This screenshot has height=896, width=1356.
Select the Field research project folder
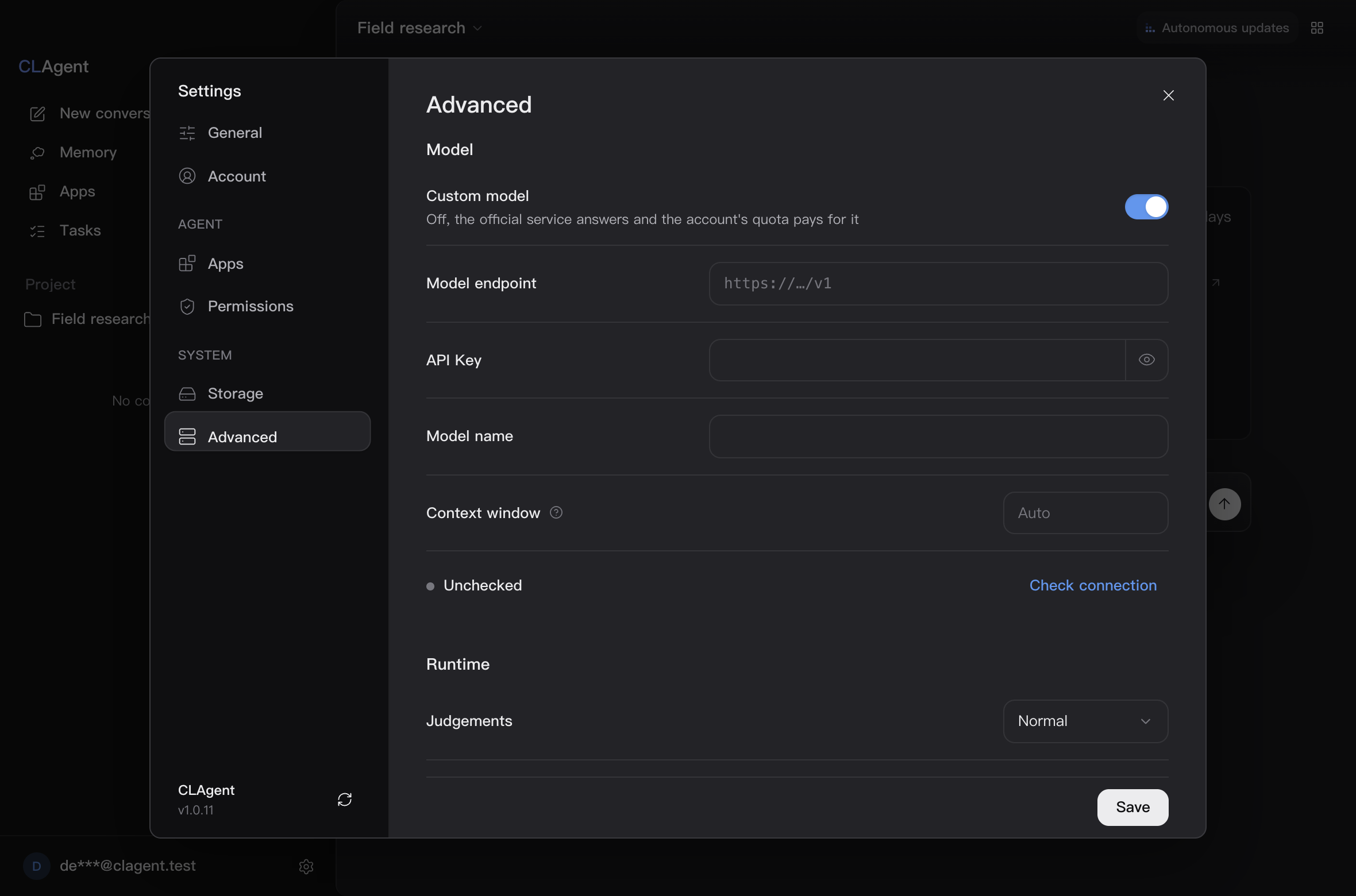86,319
